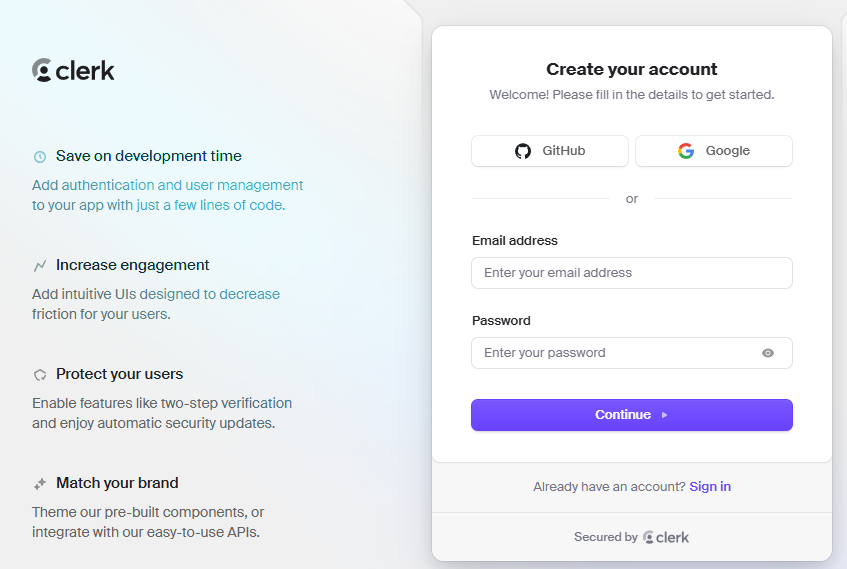847x569 pixels.
Task: Click the Secured by Clerk footer text
Action: click(606, 537)
